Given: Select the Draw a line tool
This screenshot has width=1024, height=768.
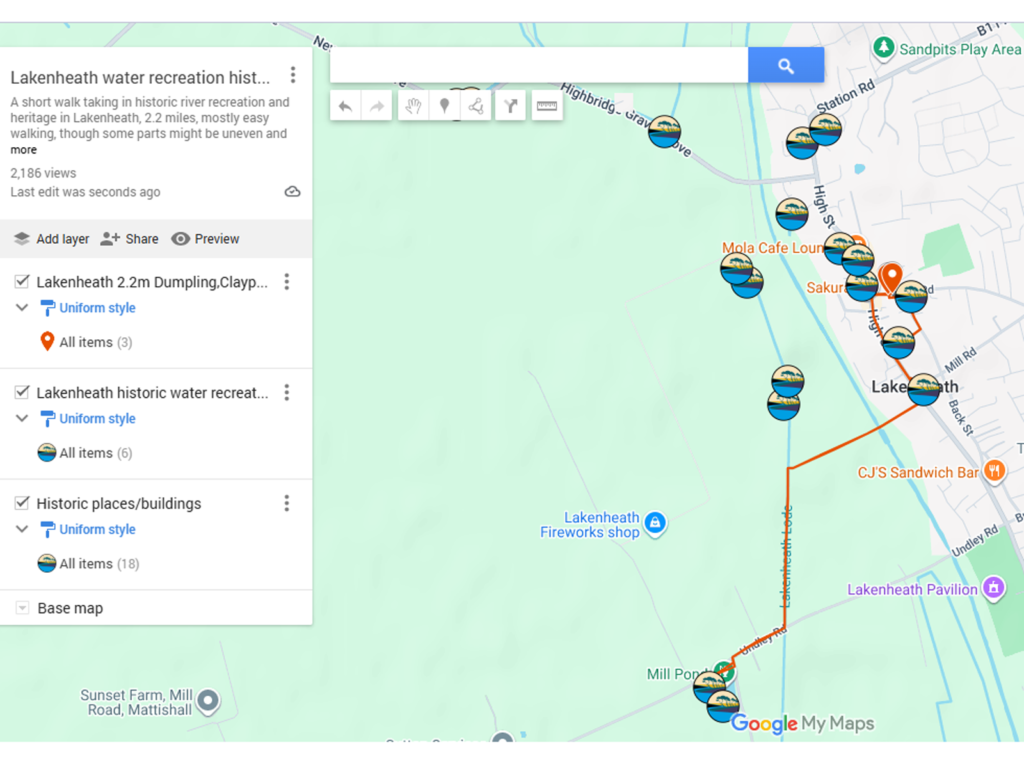Looking at the screenshot, I should (477, 105).
